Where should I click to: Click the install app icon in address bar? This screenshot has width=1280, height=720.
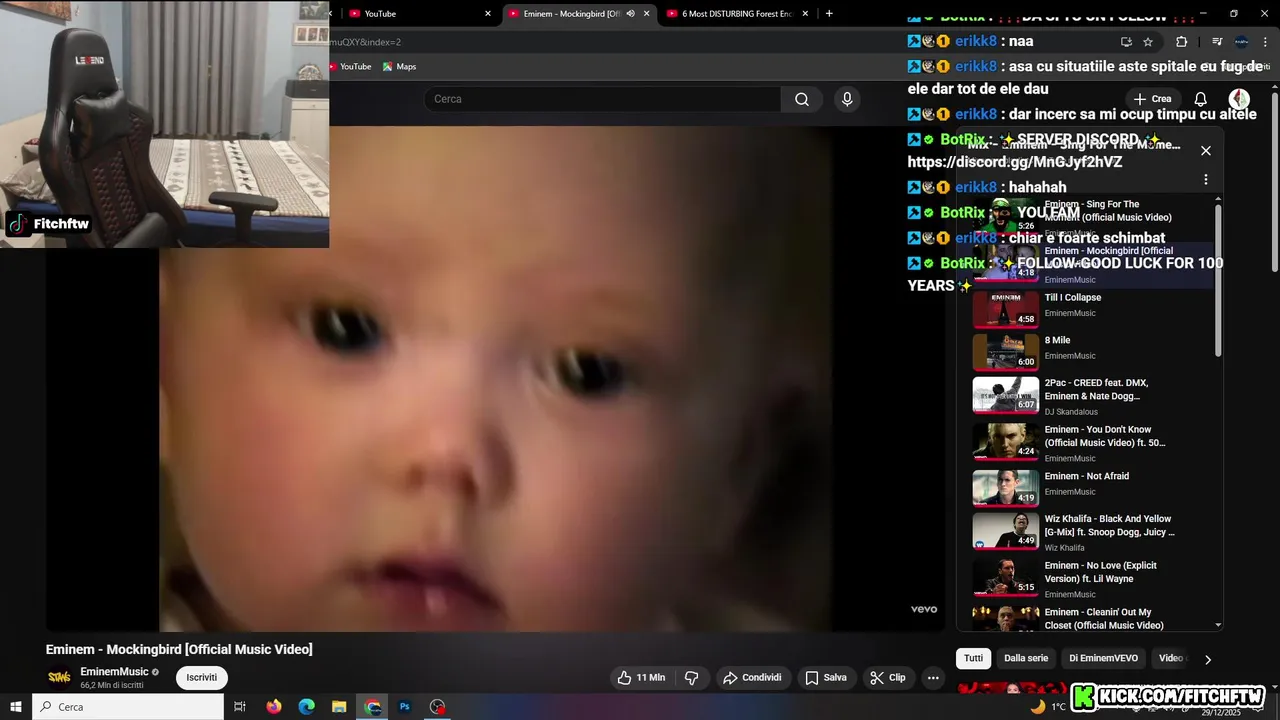(1126, 42)
